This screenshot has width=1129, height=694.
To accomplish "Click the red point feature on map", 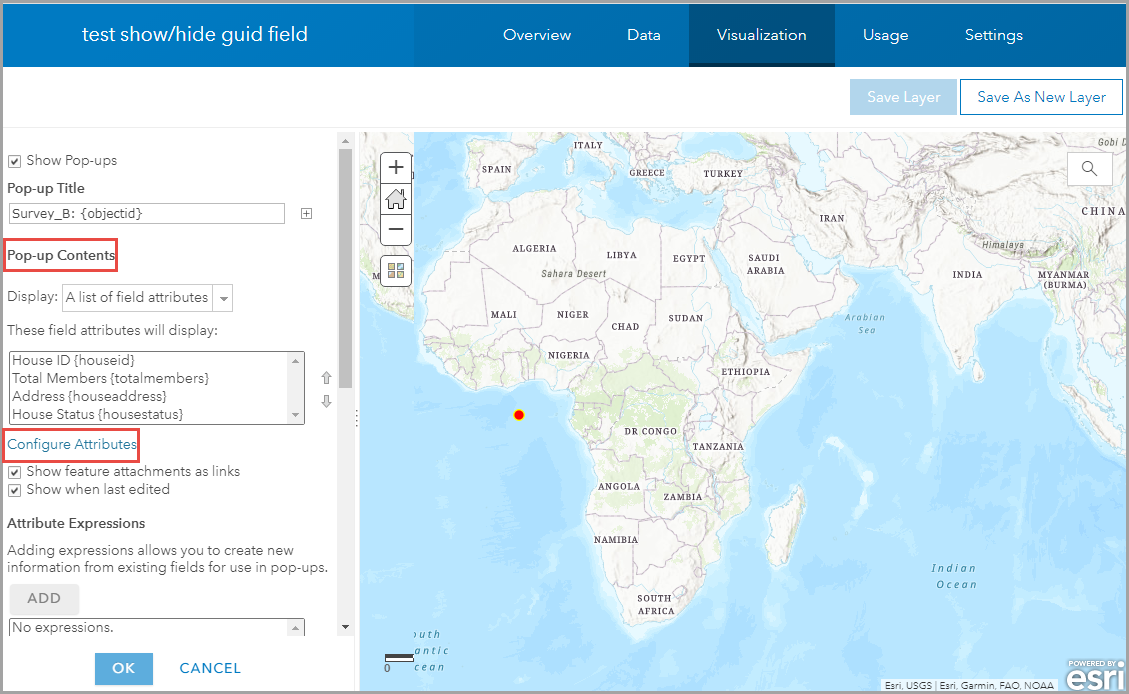I will [x=518, y=415].
